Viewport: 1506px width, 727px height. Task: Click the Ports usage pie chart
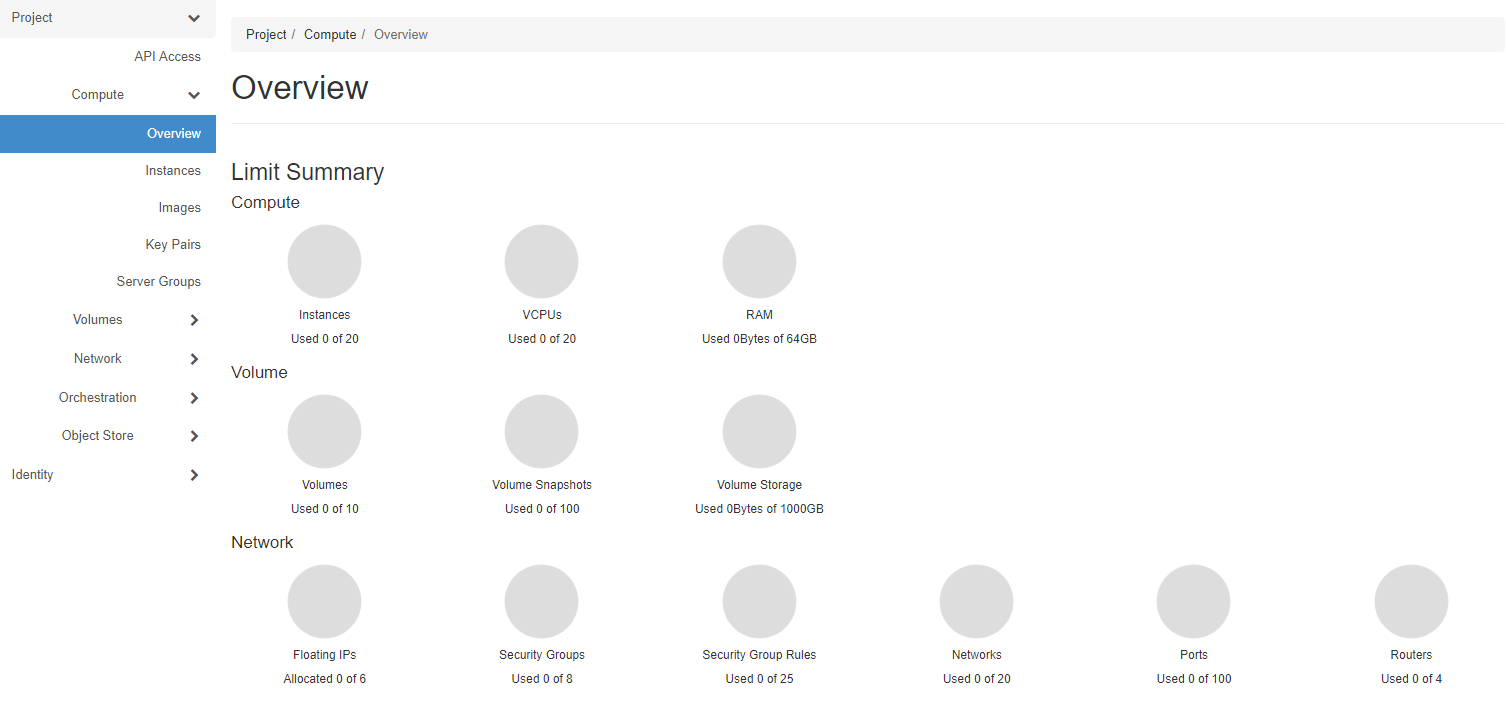(x=1193, y=602)
